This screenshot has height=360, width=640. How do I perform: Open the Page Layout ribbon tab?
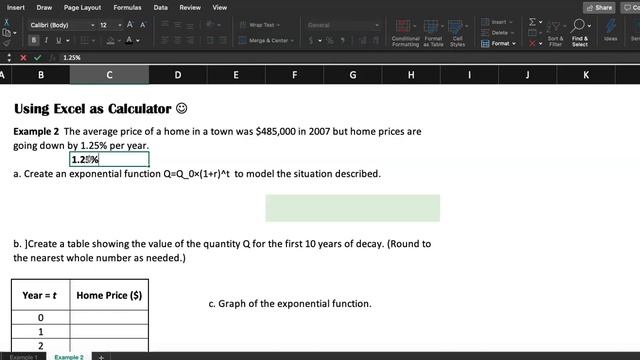[x=82, y=7]
